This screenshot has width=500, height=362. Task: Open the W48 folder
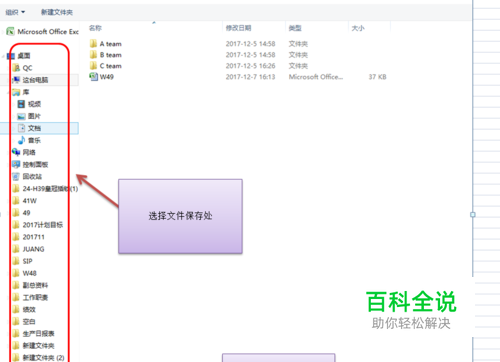(25, 273)
